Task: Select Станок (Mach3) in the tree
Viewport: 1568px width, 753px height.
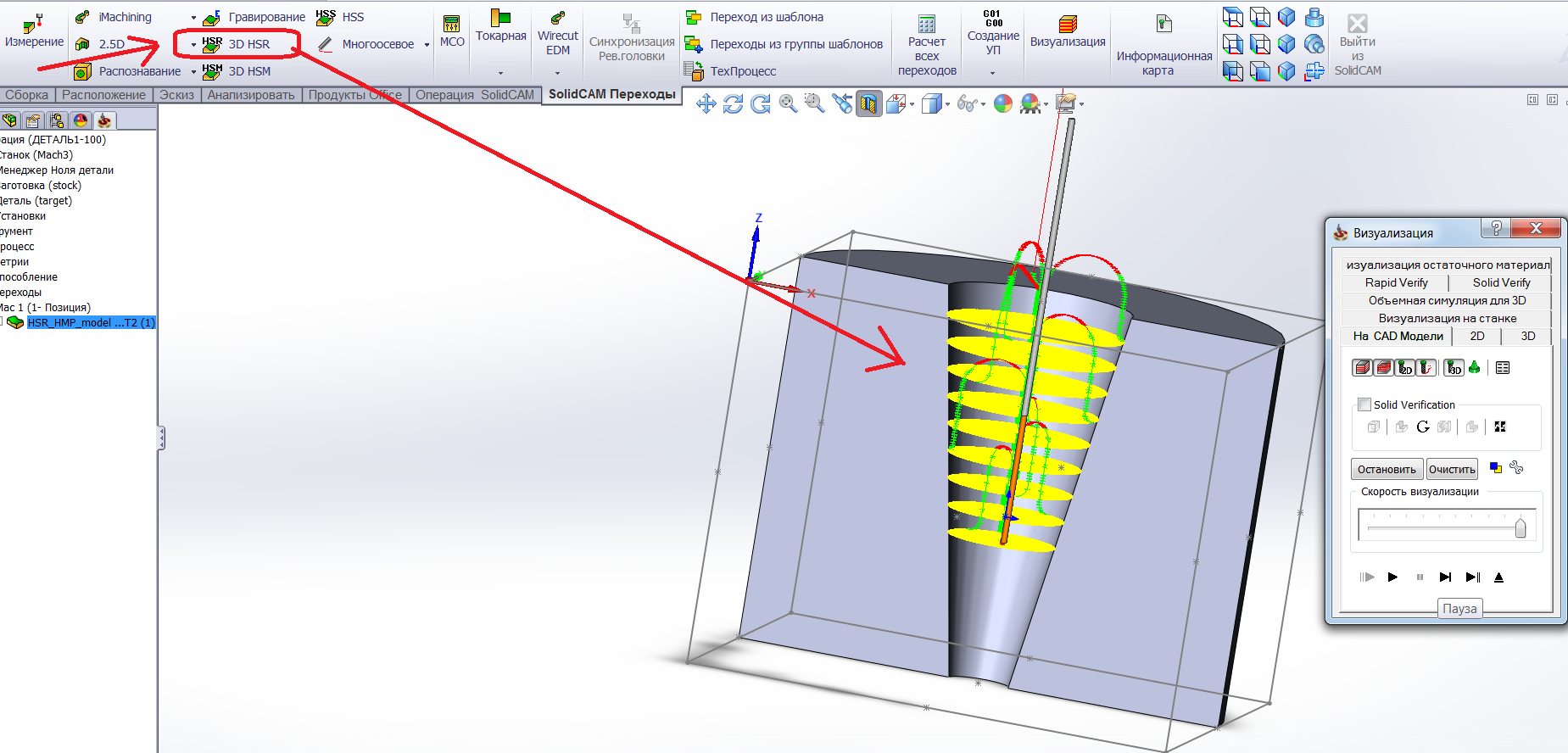Action: (36, 154)
